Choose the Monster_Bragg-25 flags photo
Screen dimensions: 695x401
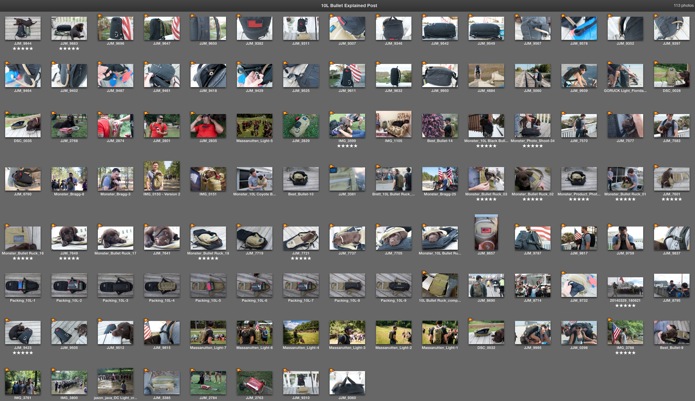pyautogui.click(x=440, y=179)
